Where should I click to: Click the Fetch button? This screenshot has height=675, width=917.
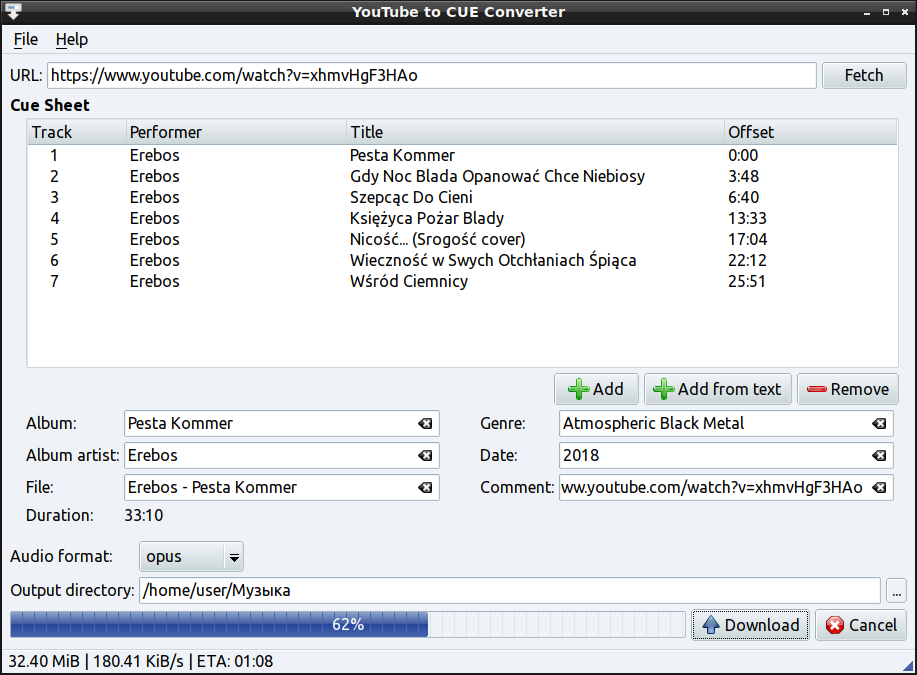(864, 75)
